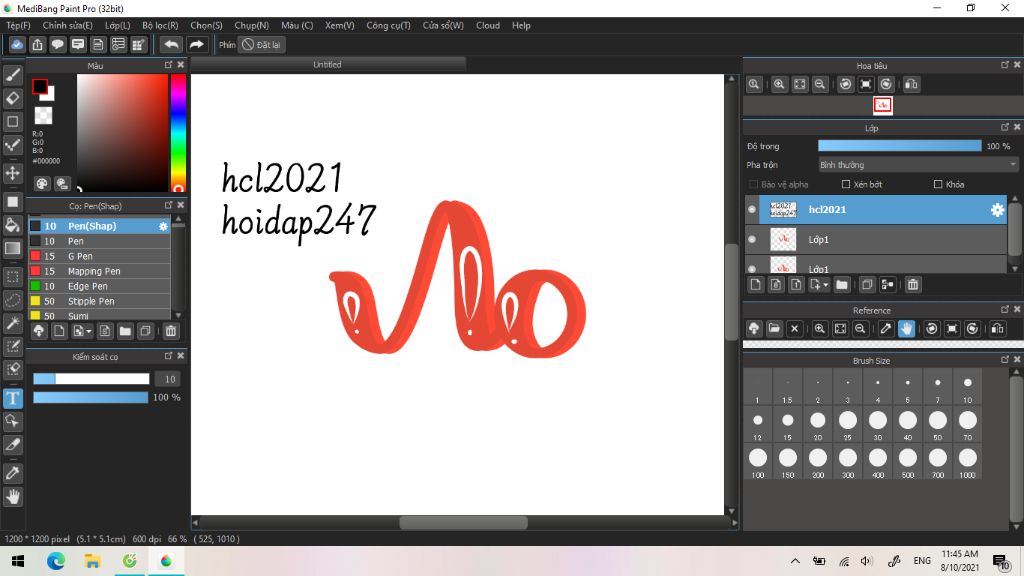Pick brush size 1000 preset
This screenshot has height=576, width=1024.
pos(967,462)
